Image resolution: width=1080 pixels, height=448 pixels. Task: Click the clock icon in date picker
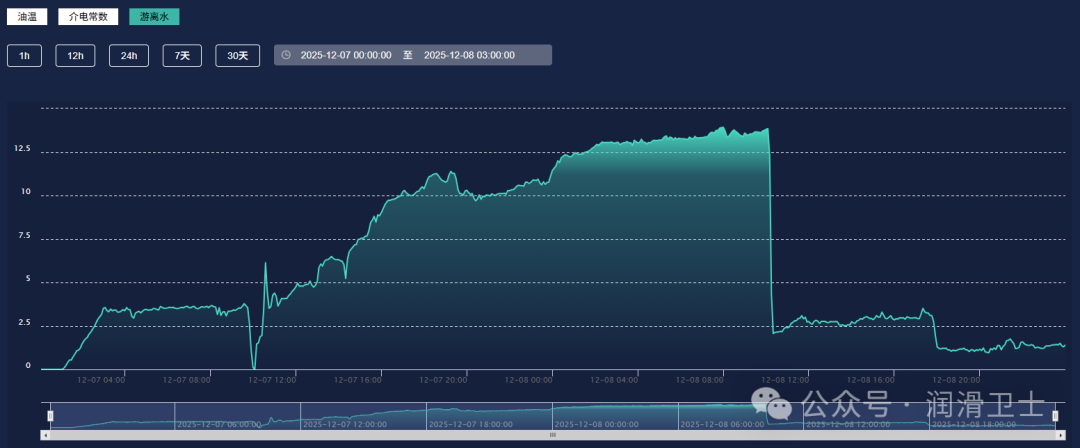click(x=286, y=55)
